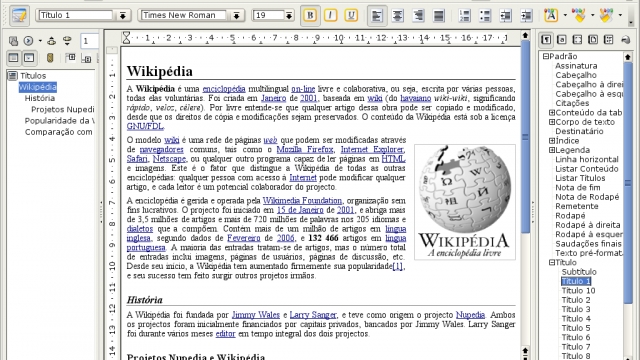
Task: Open the paragraph style dropdown arrow
Action: [x=122, y=16]
